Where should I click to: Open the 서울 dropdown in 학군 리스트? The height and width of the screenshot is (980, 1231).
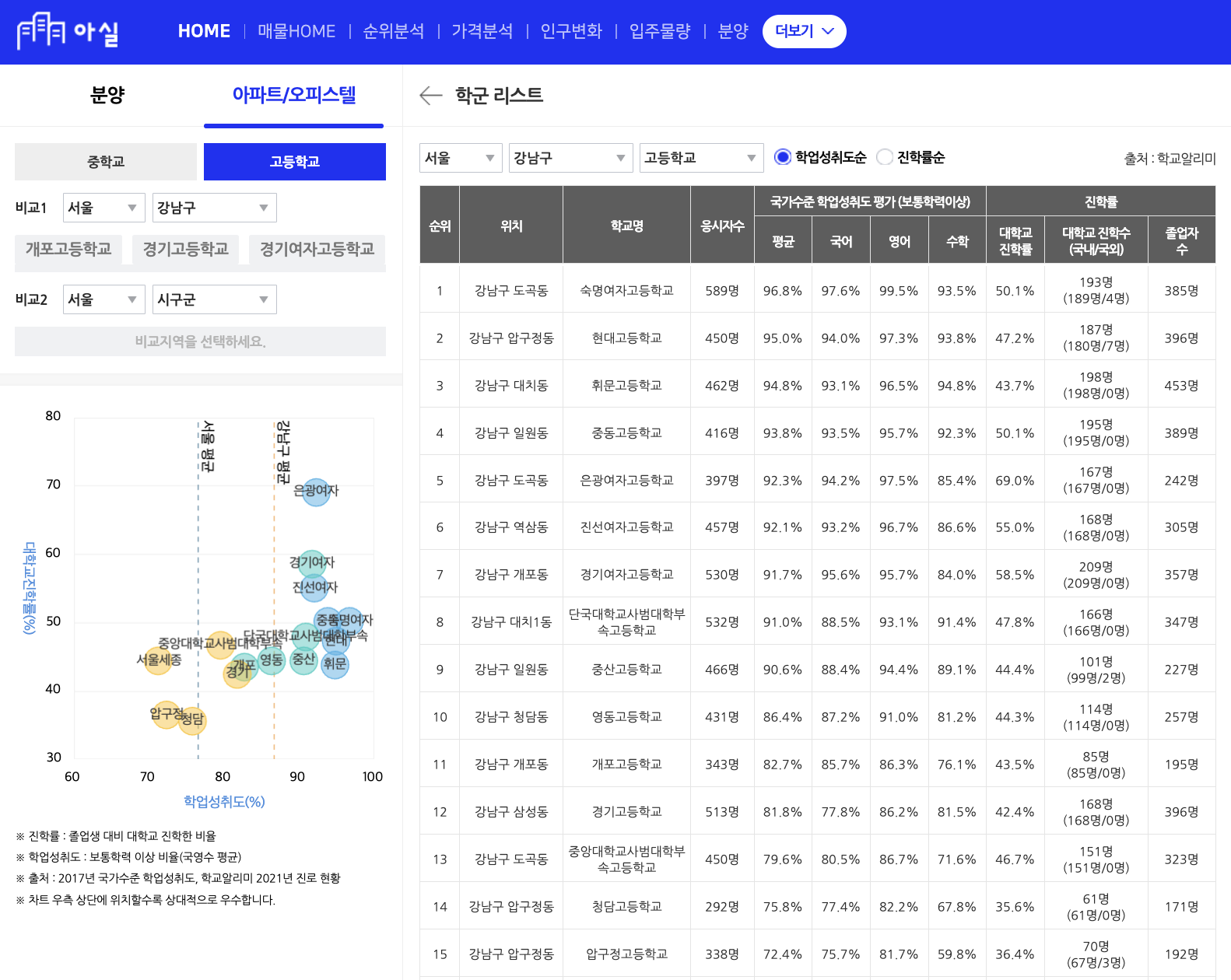[x=461, y=158]
